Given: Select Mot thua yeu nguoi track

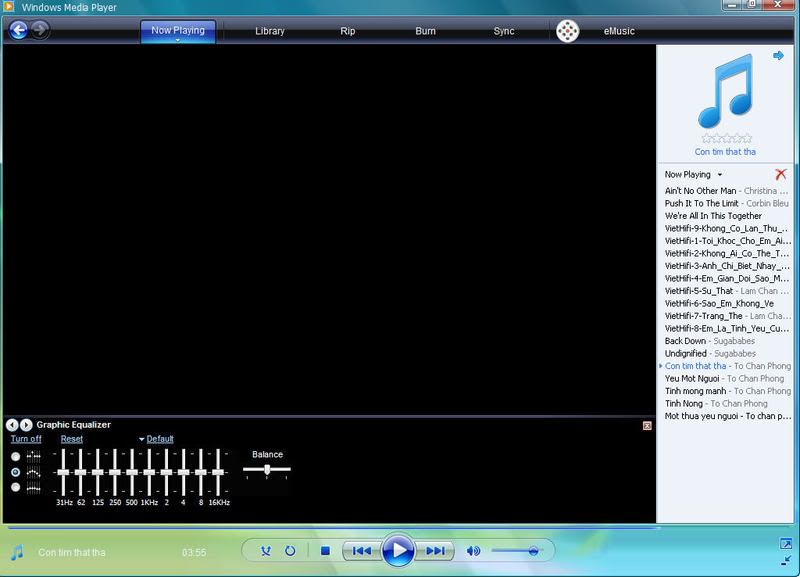Looking at the screenshot, I should 726,416.
